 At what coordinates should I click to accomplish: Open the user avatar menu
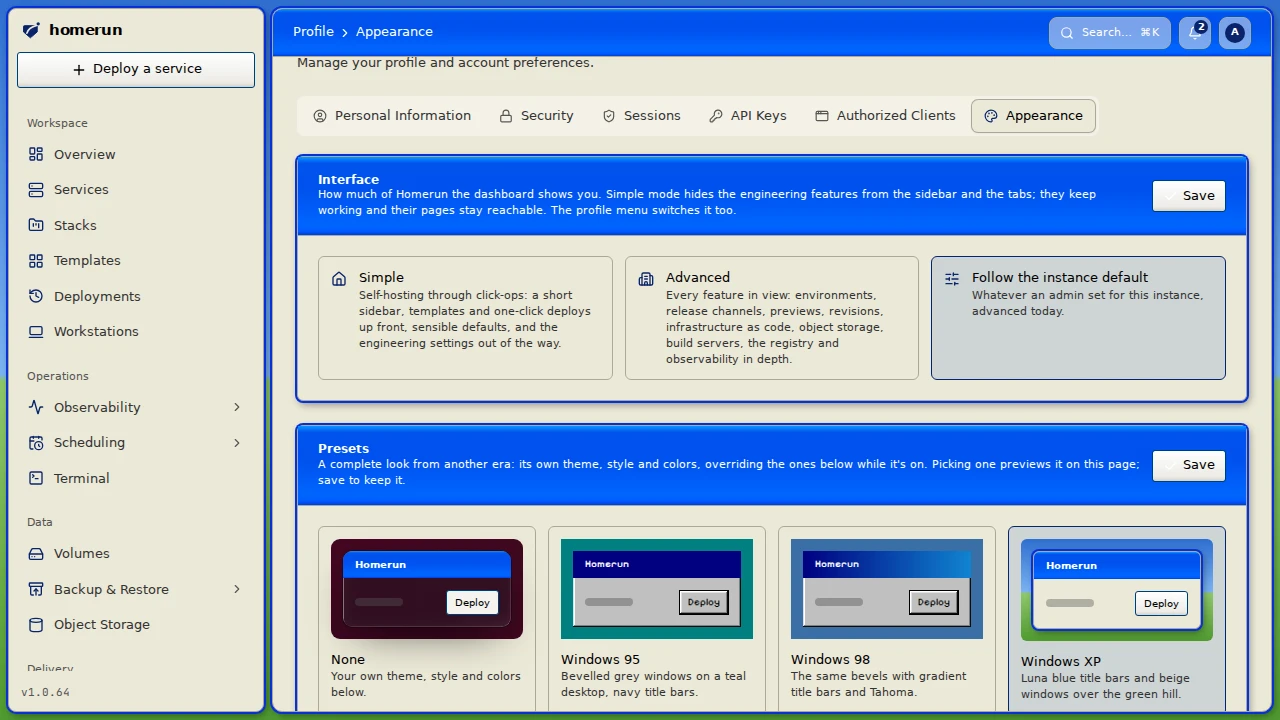pos(1235,32)
